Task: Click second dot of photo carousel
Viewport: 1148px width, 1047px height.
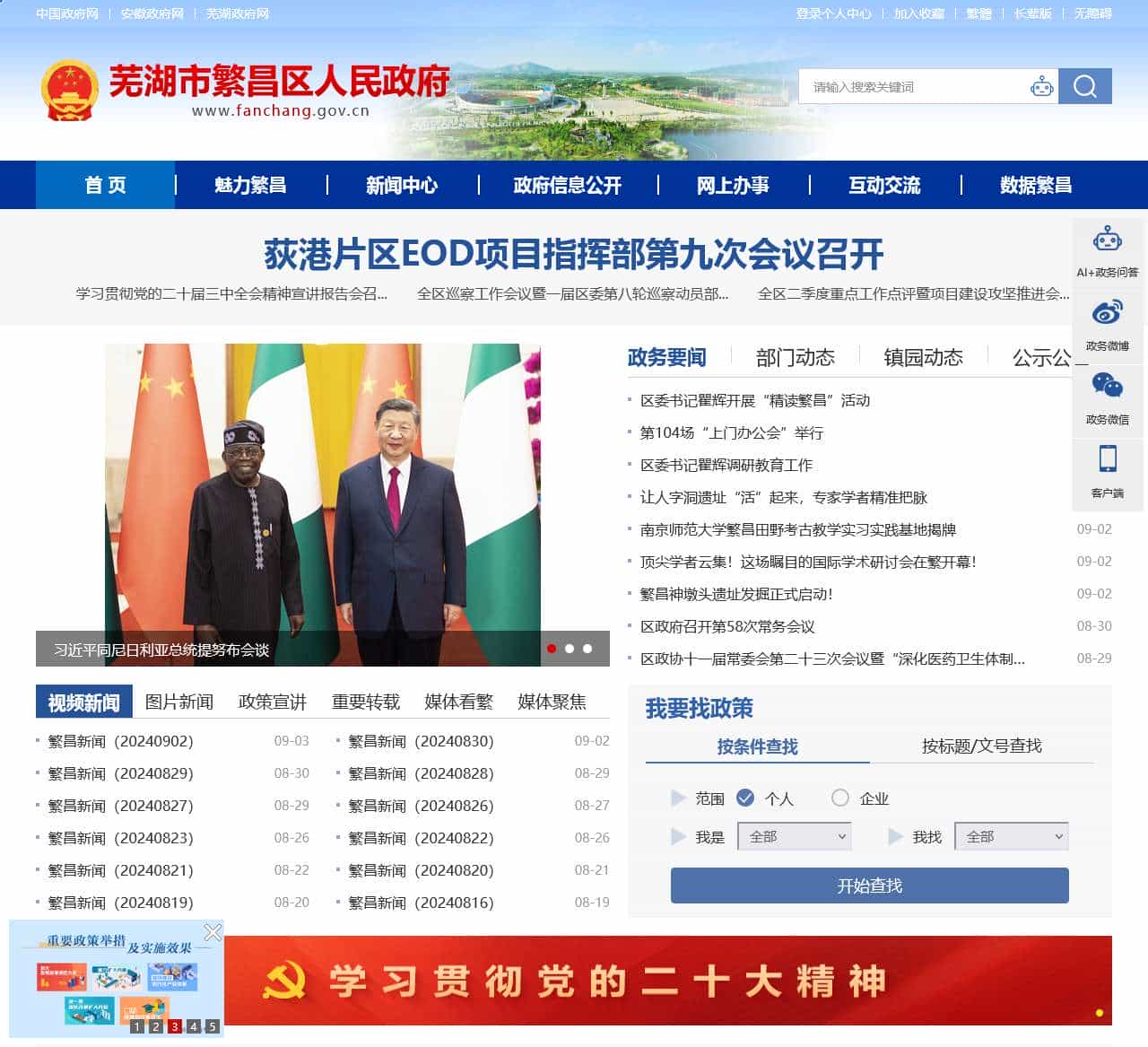Action: tap(570, 649)
